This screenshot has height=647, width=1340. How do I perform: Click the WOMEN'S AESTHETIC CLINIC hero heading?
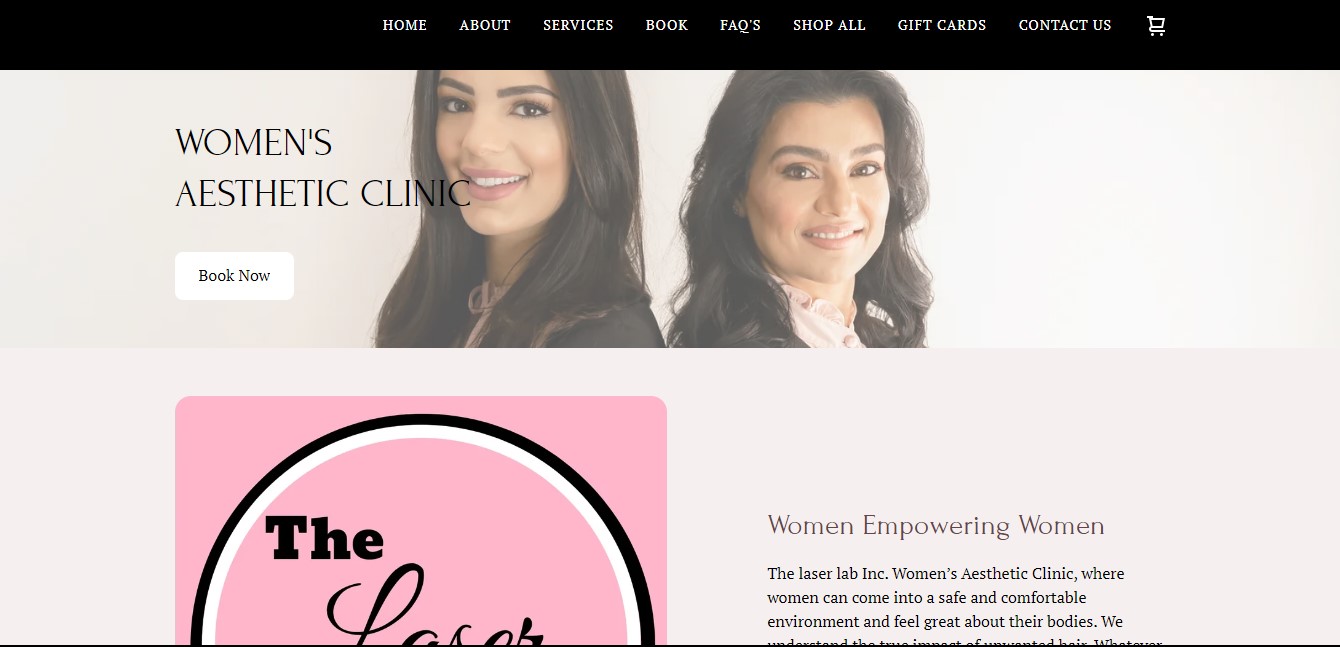323,168
